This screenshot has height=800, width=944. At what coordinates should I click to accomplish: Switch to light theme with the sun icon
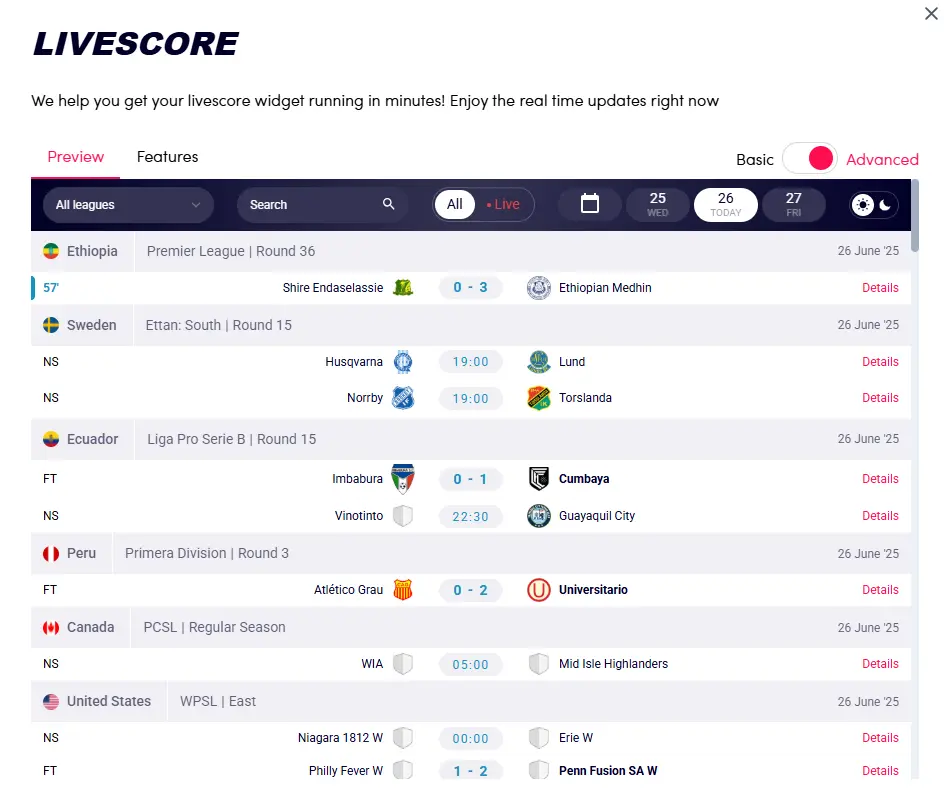[863, 205]
